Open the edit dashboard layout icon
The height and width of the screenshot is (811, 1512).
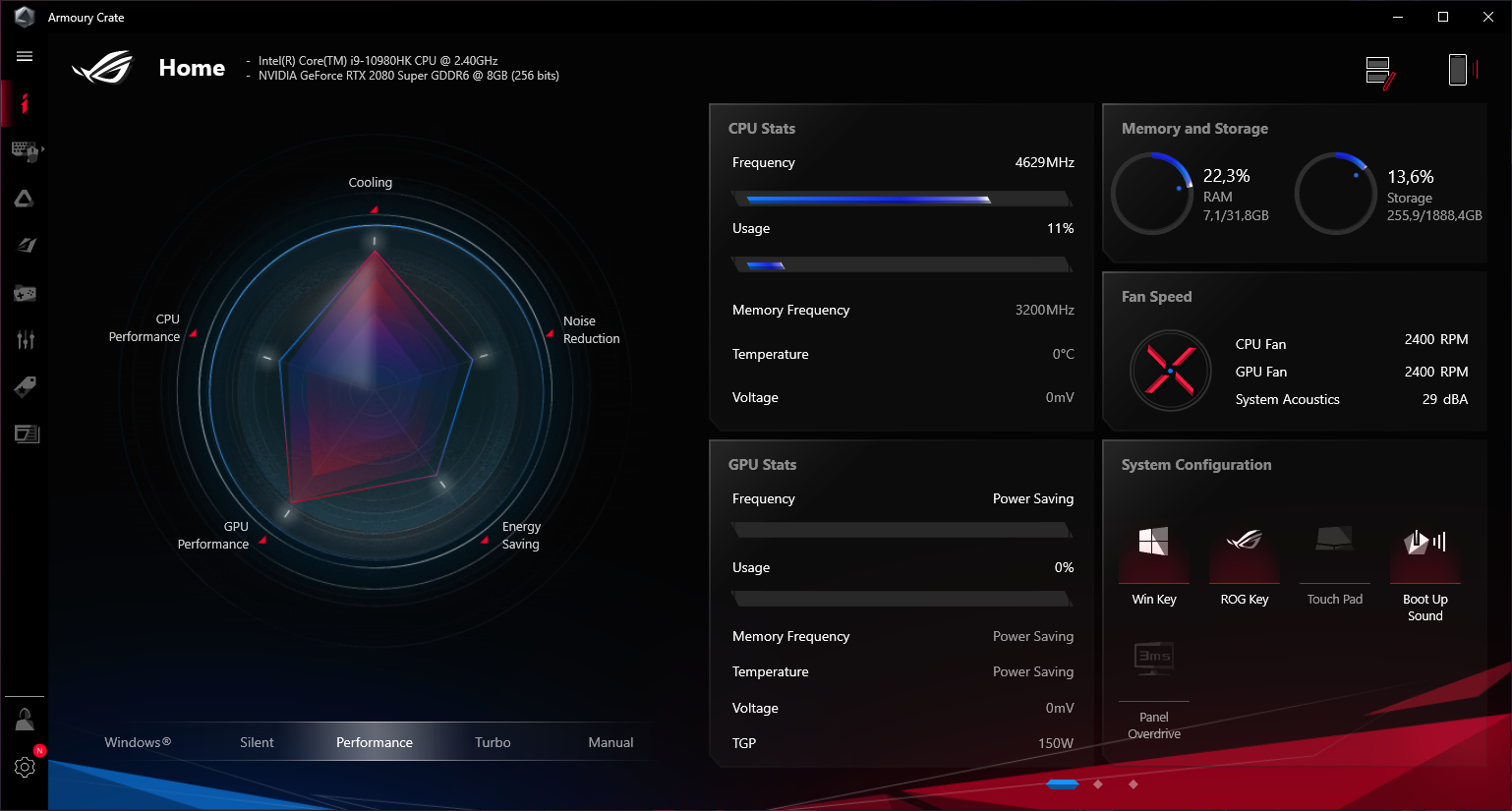click(1380, 72)
